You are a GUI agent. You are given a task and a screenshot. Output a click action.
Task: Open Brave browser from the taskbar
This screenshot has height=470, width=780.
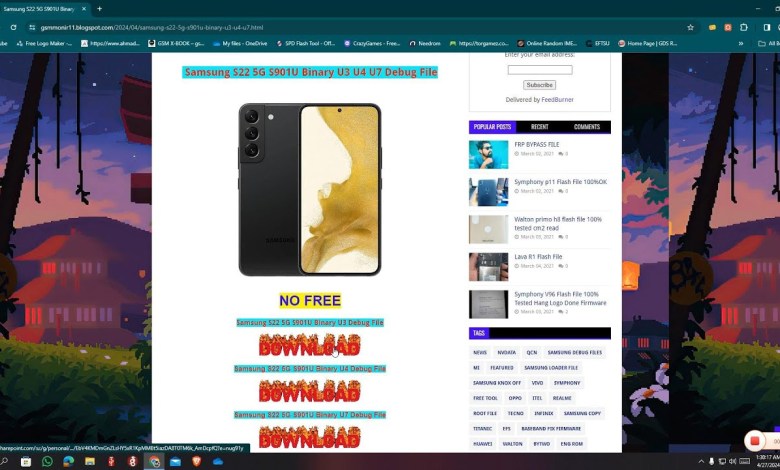point(196,462)
